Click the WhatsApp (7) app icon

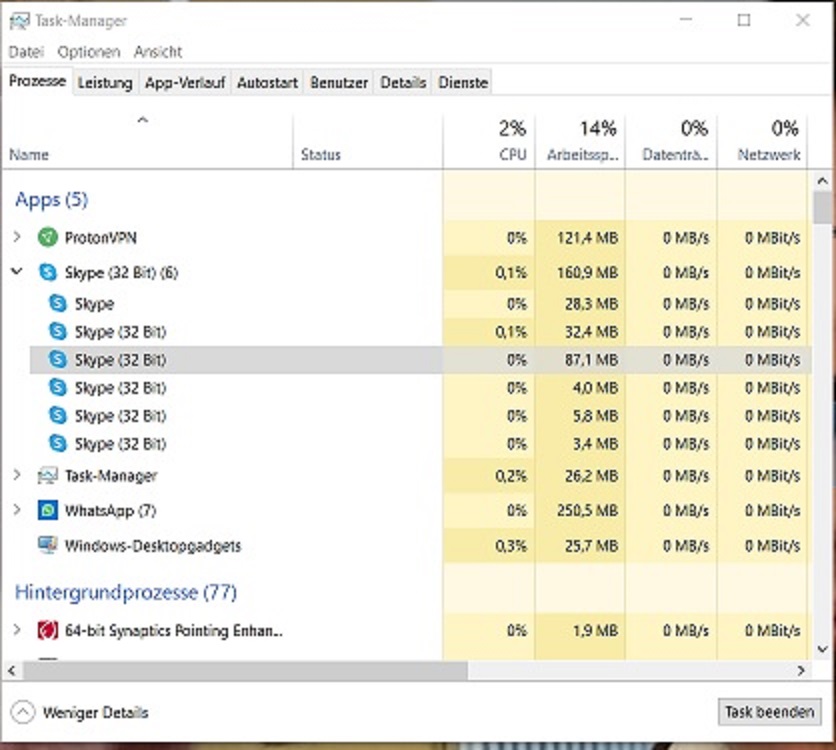[47, 511]
